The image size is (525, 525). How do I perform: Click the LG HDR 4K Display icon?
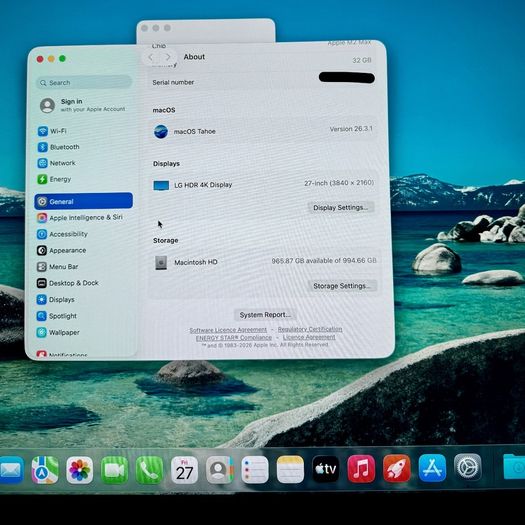(161, 185)
